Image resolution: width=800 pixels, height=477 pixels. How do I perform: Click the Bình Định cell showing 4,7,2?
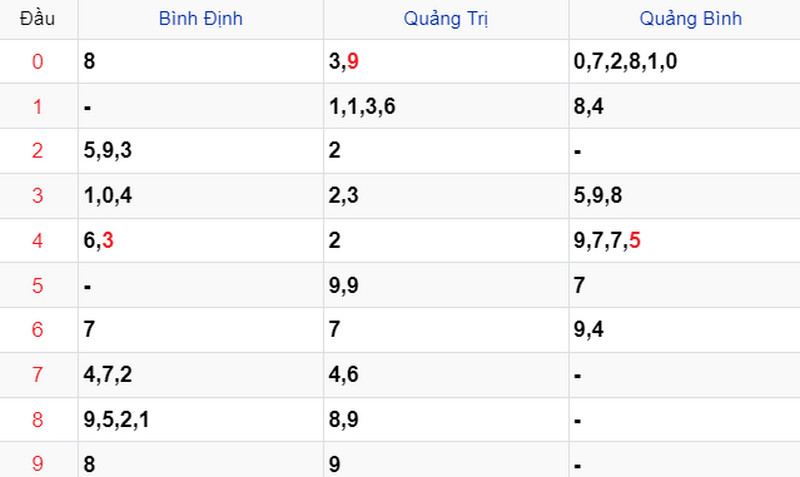[x=201, y=375]
